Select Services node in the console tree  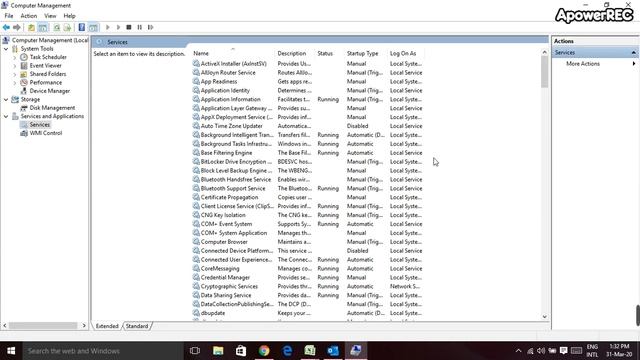pos(40,124)
